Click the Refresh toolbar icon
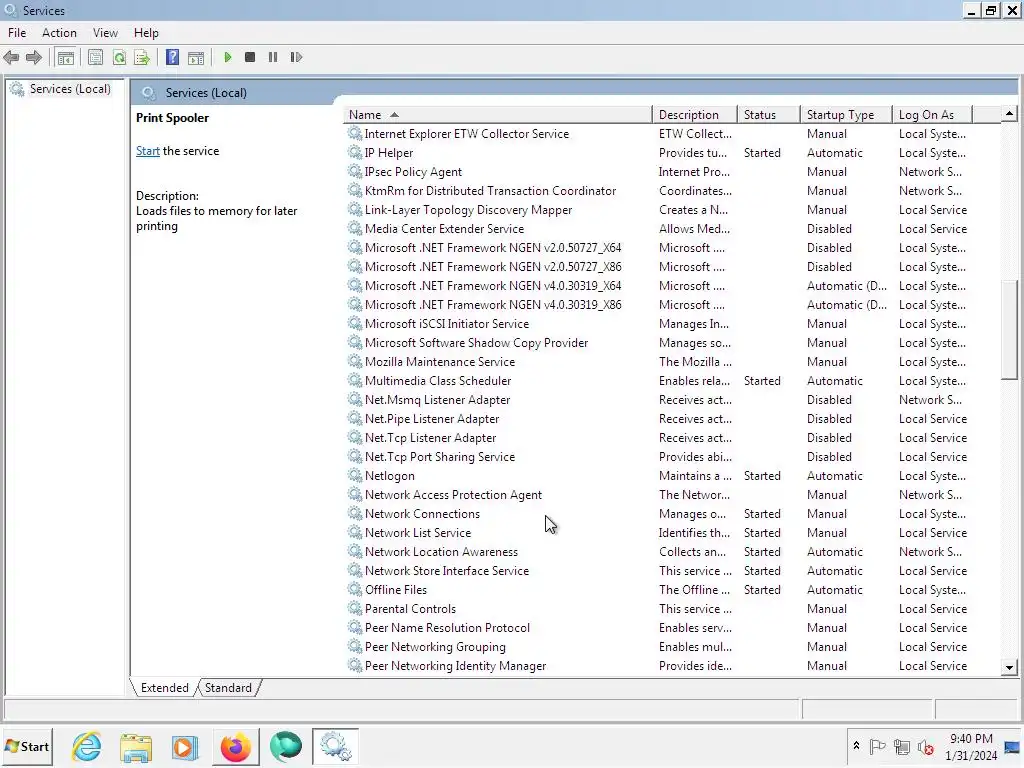 click(119, 57)
